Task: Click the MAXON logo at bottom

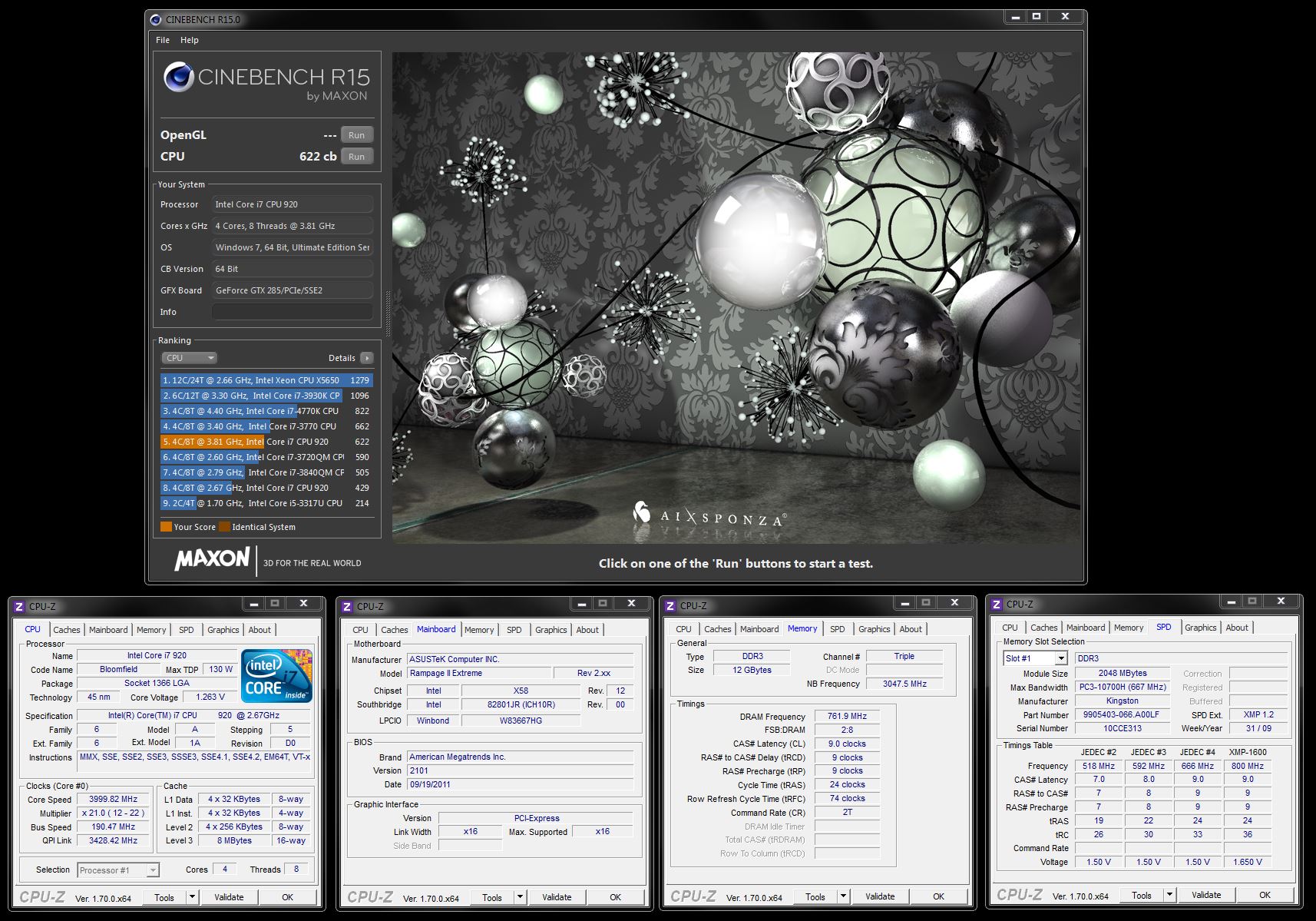Action: (212, 559)
